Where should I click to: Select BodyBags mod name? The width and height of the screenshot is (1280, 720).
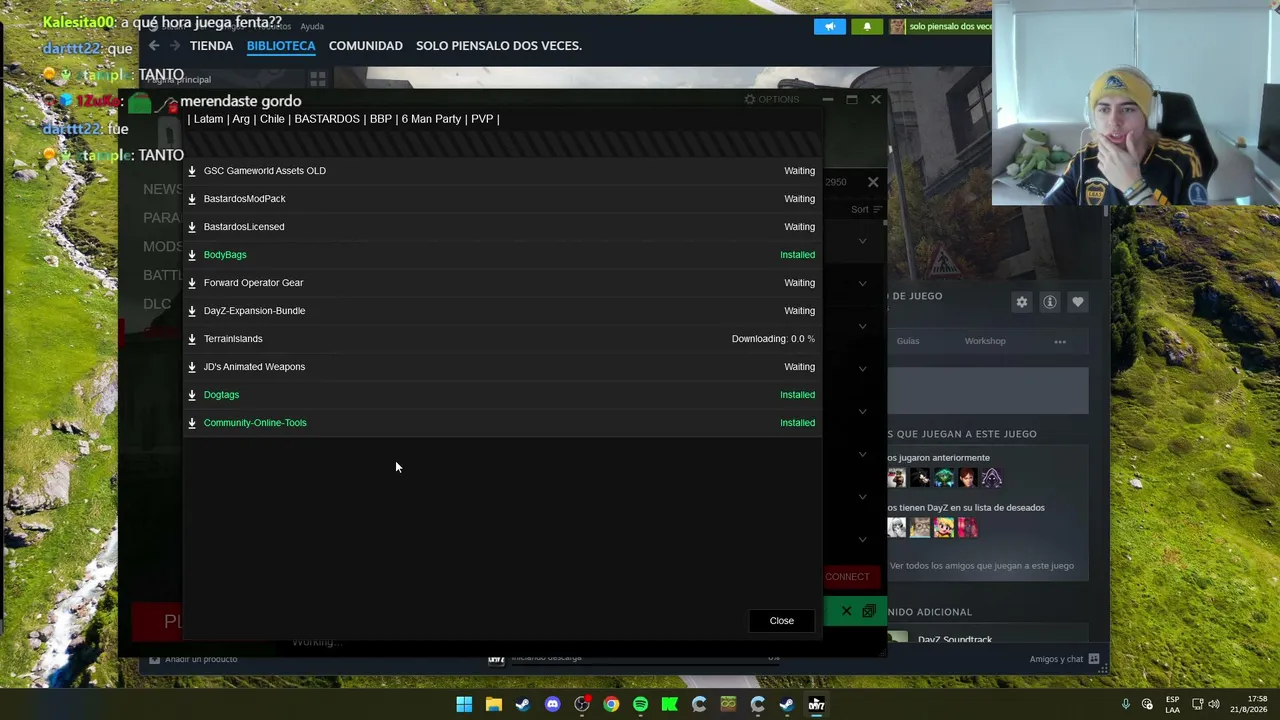225,255
